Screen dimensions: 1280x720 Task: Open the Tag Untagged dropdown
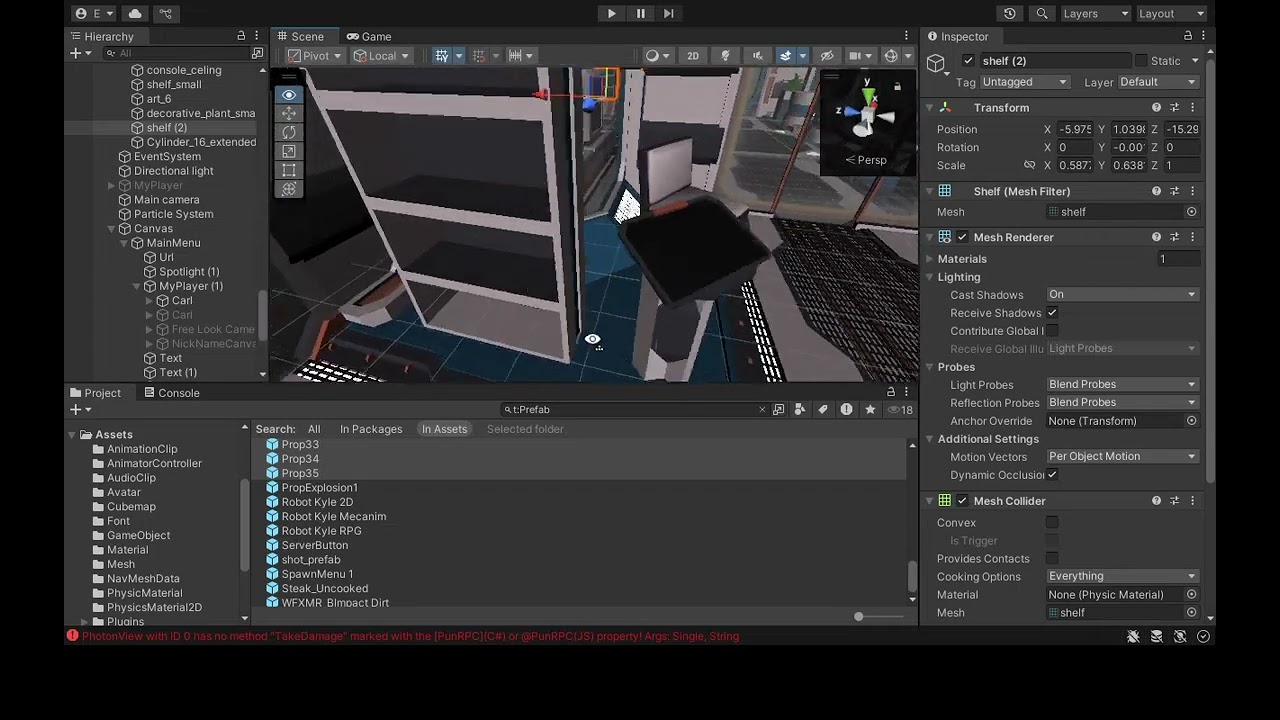(x=1025, y=82)
